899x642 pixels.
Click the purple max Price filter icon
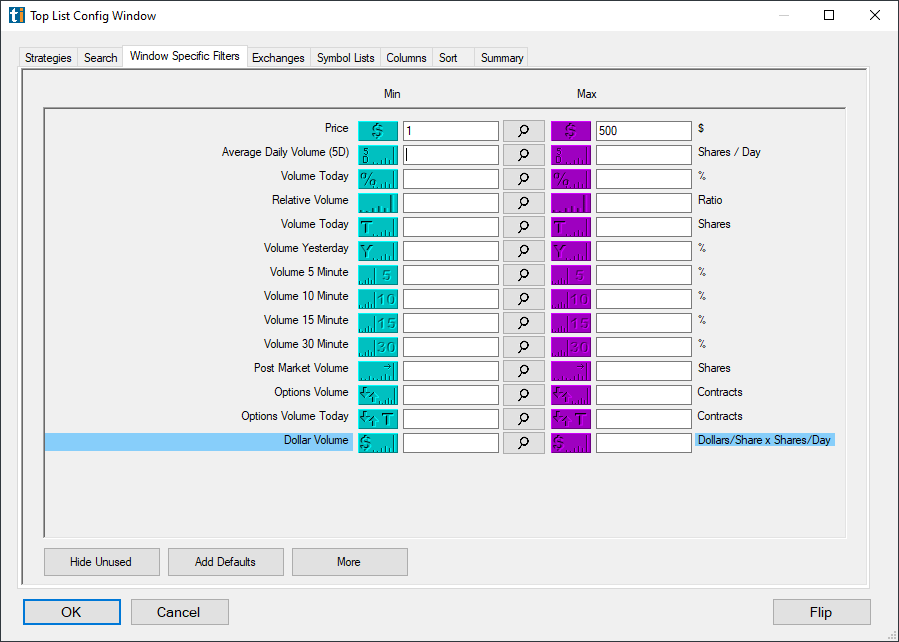pyautogui.click(x=570, y=129)
